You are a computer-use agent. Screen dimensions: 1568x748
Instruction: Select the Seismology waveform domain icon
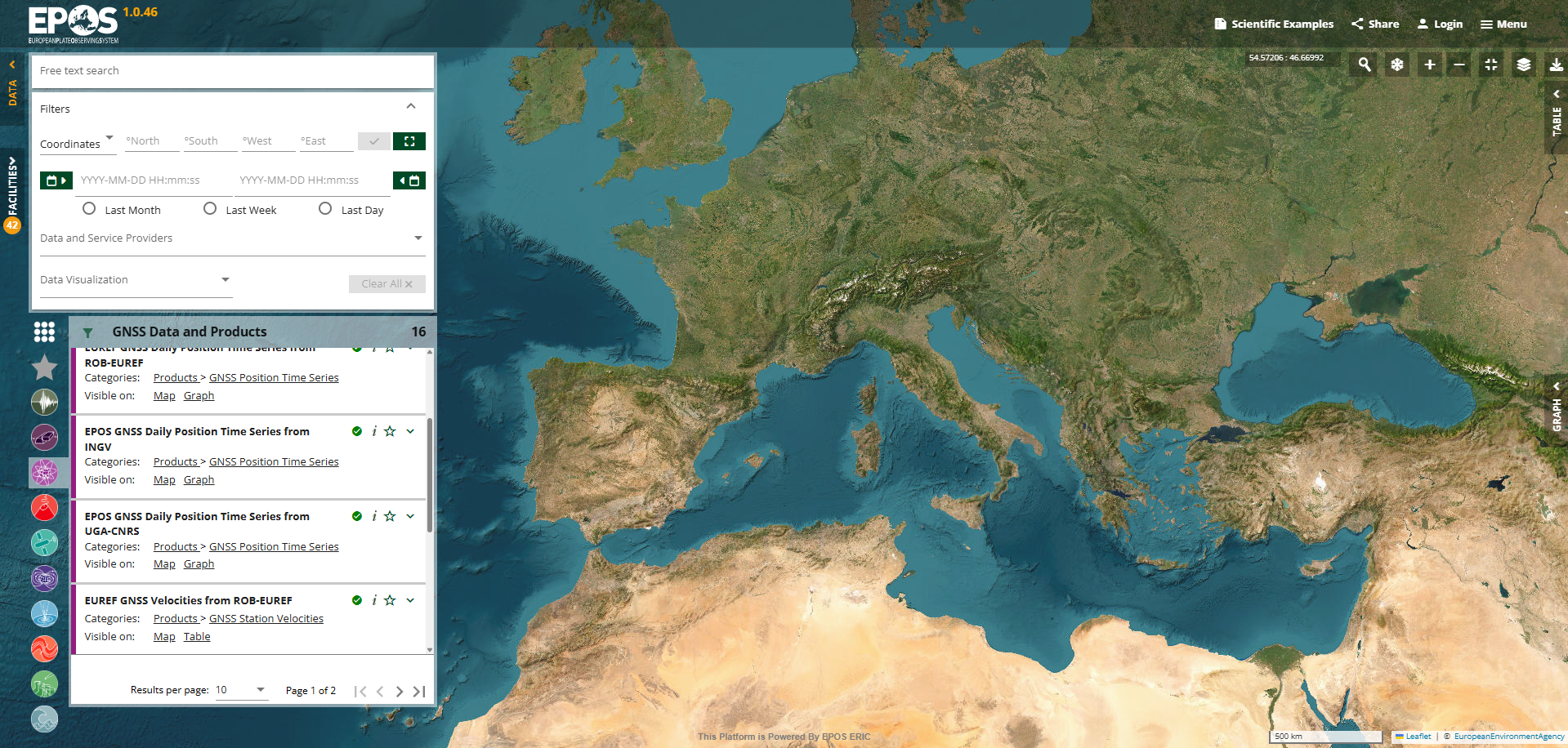click(44, 403)
